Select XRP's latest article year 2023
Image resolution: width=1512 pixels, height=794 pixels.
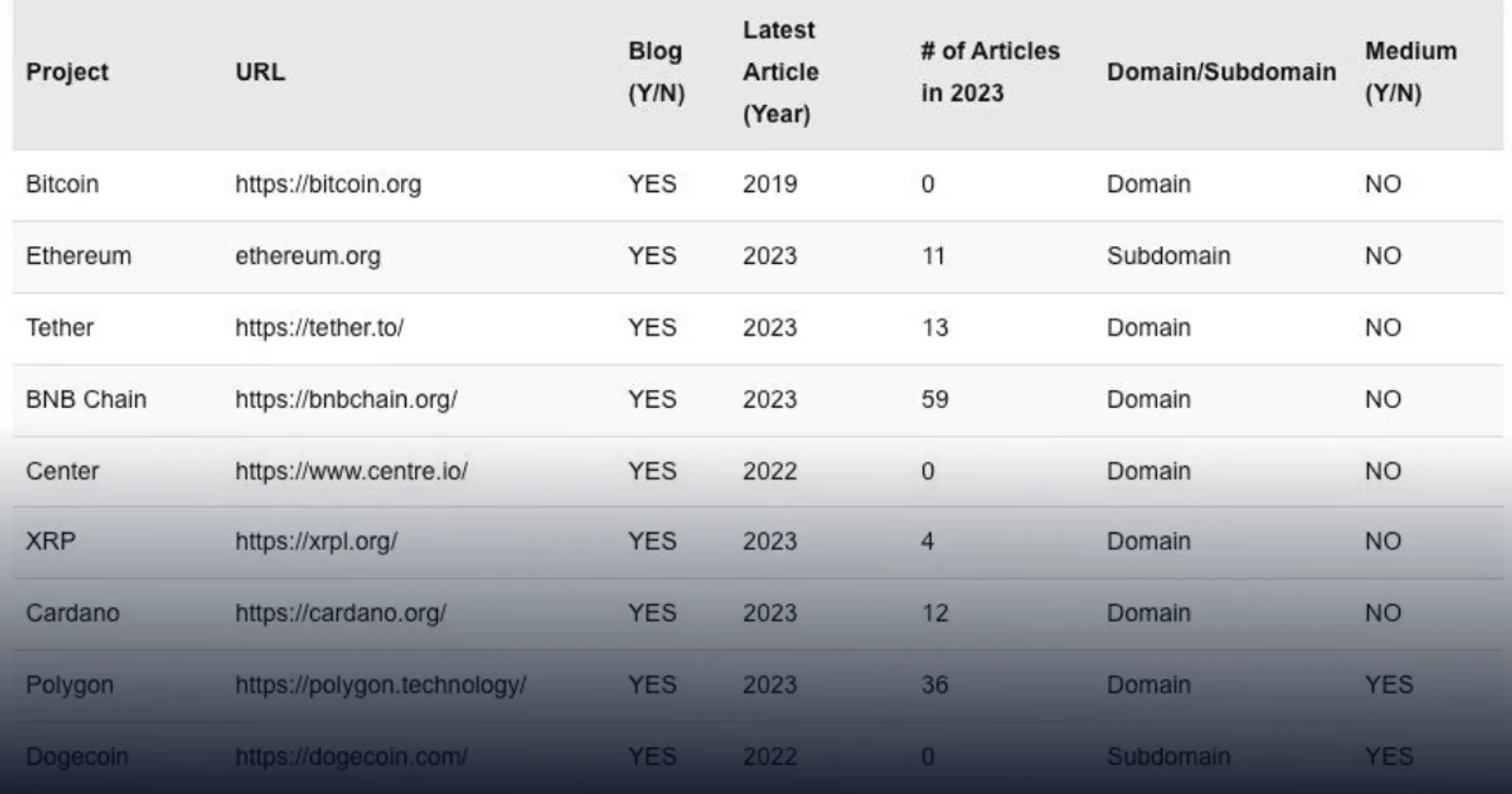click(x=769, y=541)
